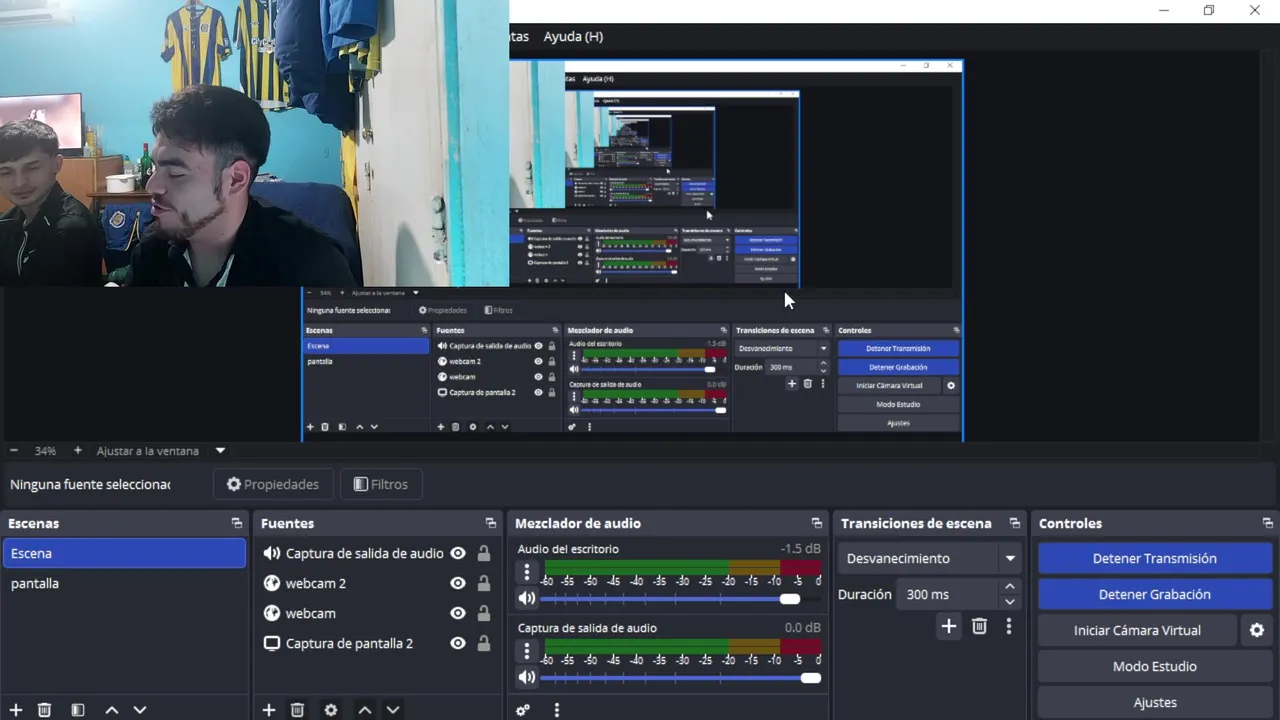Viewport: 1280px width, 720px height.
Task: Hide webcam source eye icon
Action: point(458,613)
